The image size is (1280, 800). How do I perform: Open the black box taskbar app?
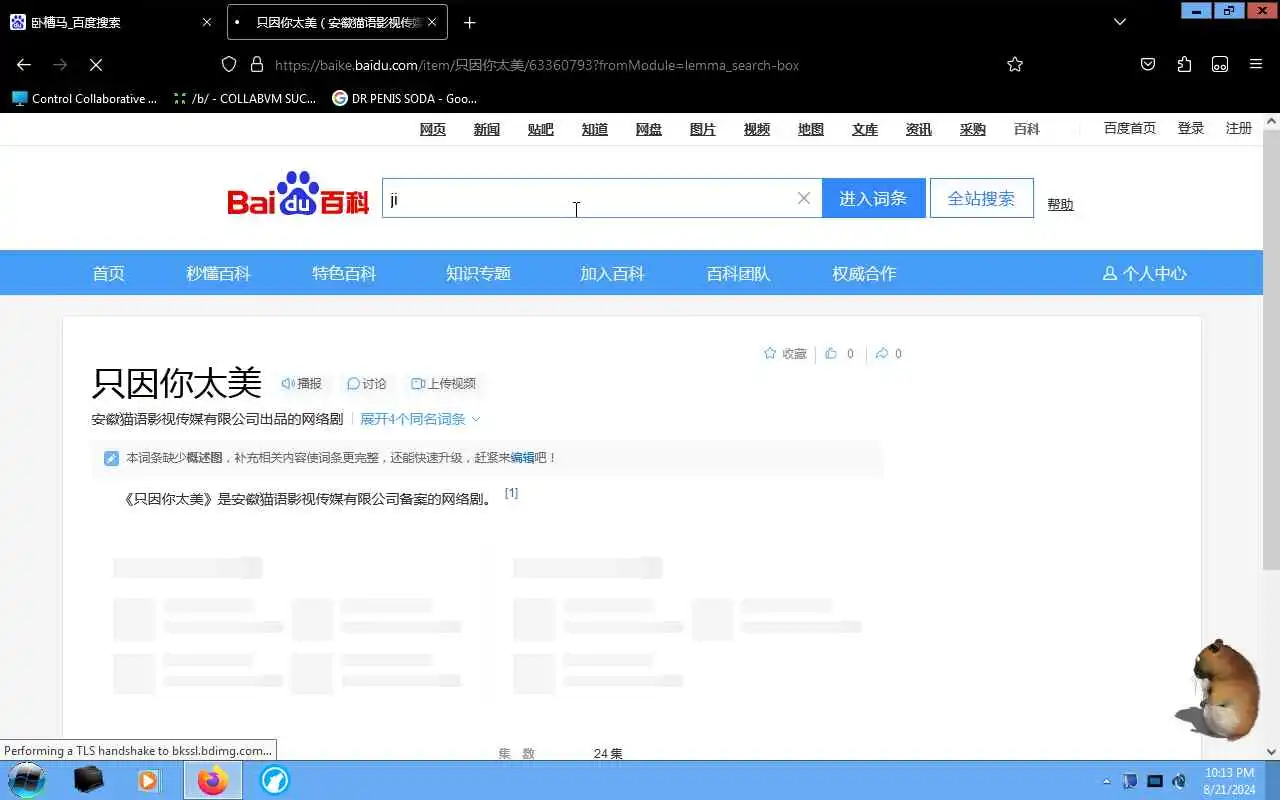point(89,780)
